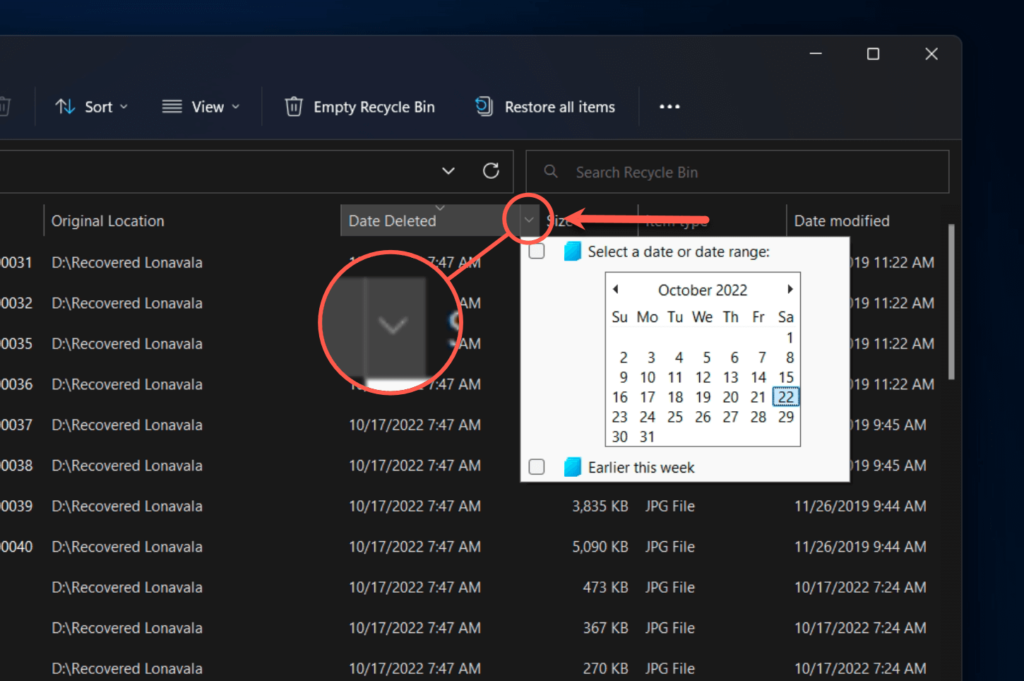Click the Refresh icon beside the address bar
The width and height of the screenshot is (1024, 681).
coord(491,171)
